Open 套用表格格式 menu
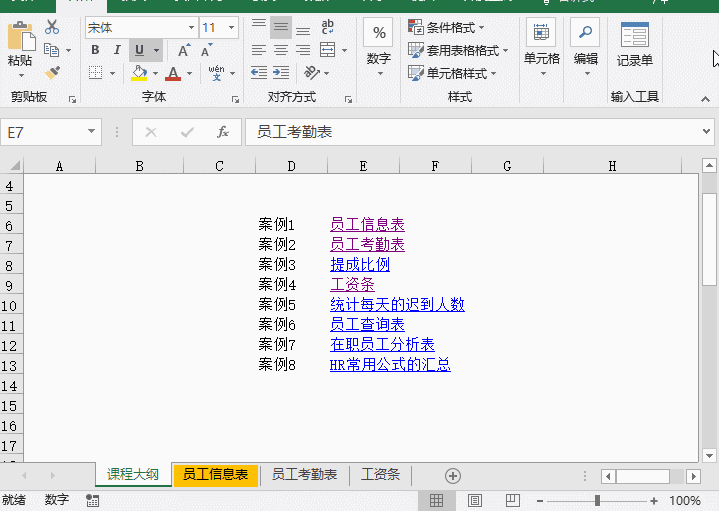This screenshot has width=719, height=511. (x=458, y=50)
